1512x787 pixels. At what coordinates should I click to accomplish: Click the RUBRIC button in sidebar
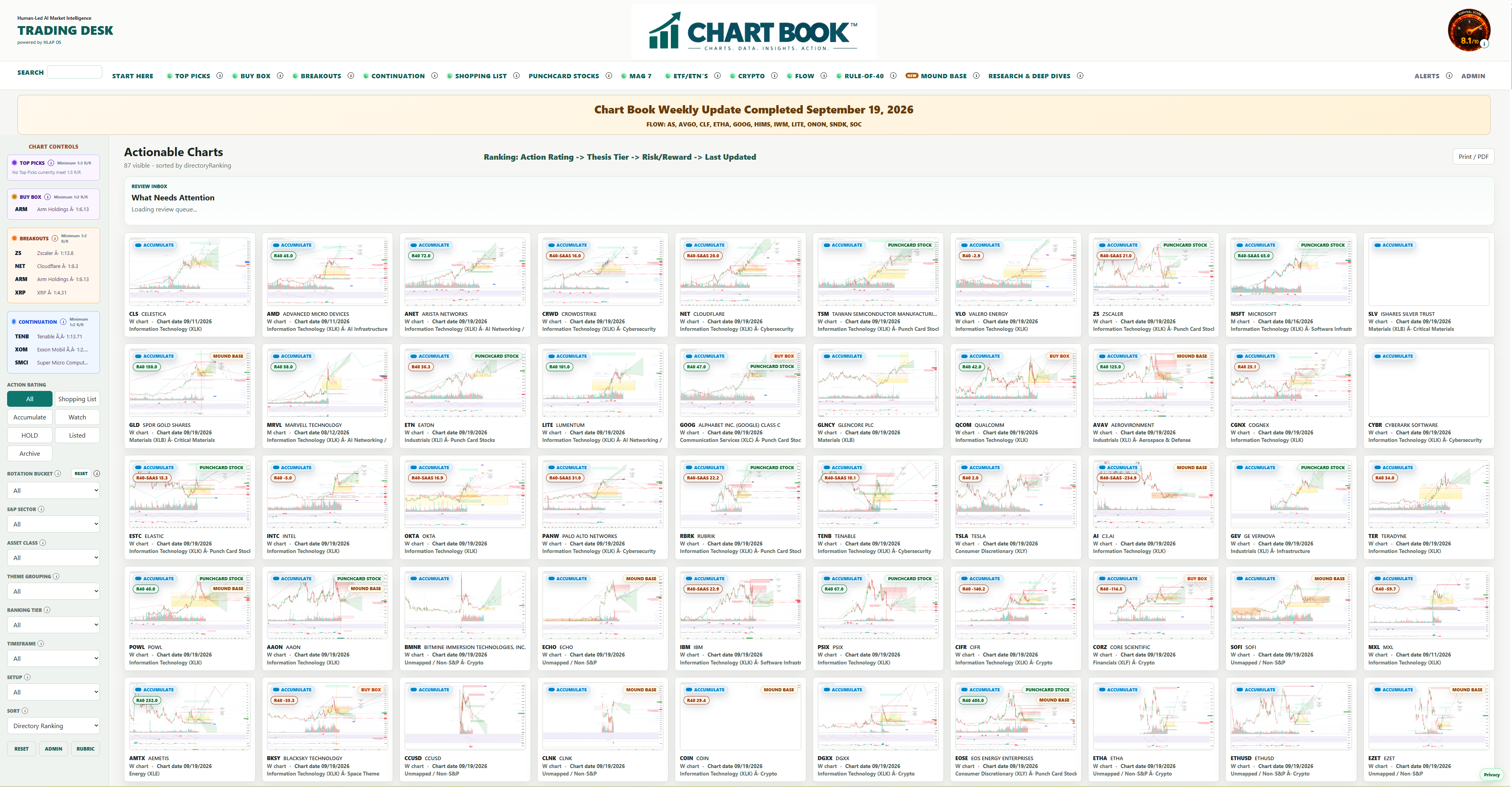click(x=86, y=749)
